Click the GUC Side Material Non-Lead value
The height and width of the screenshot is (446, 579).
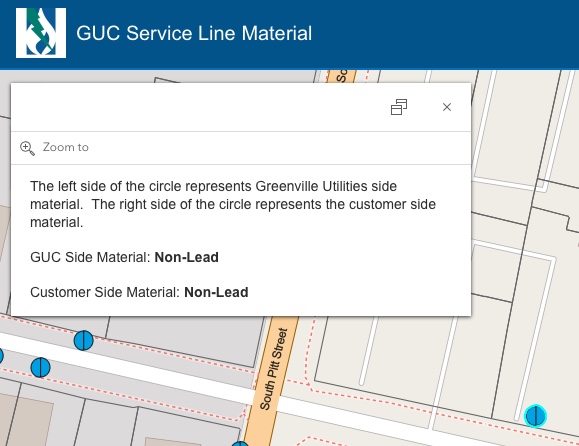click(x=186, y=257)
